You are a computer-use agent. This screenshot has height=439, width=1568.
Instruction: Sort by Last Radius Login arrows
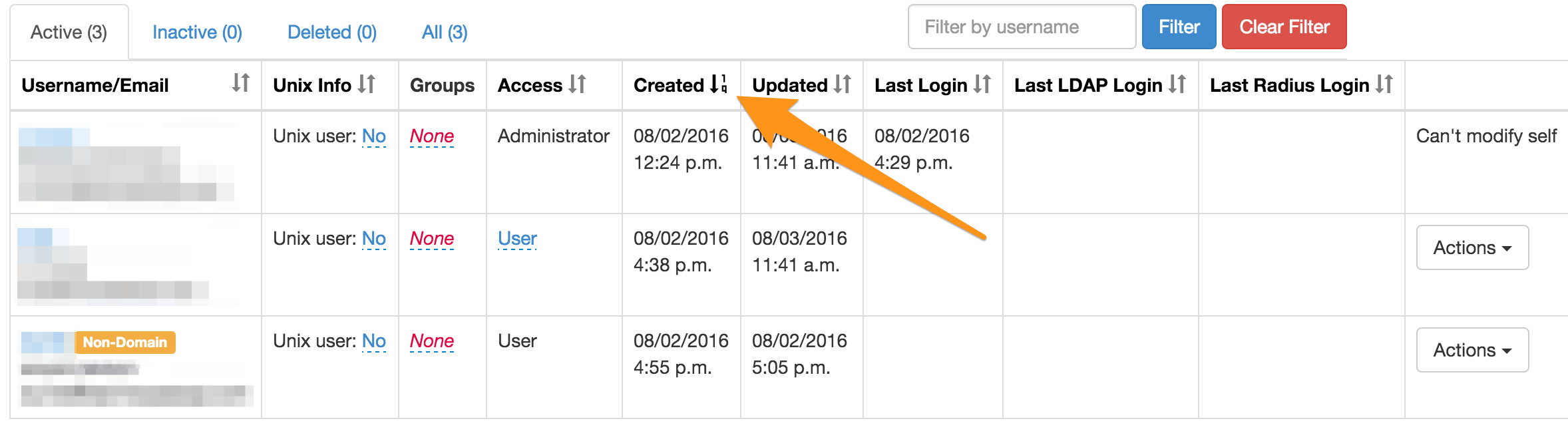(x=1384, y=84)
